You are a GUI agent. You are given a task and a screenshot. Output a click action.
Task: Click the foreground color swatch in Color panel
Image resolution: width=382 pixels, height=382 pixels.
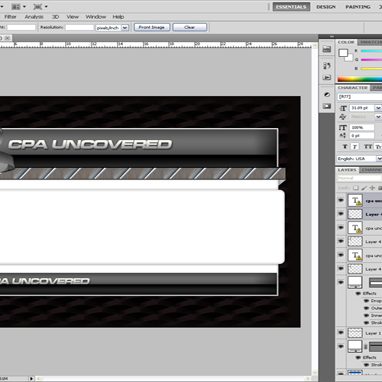pos(343,53)
